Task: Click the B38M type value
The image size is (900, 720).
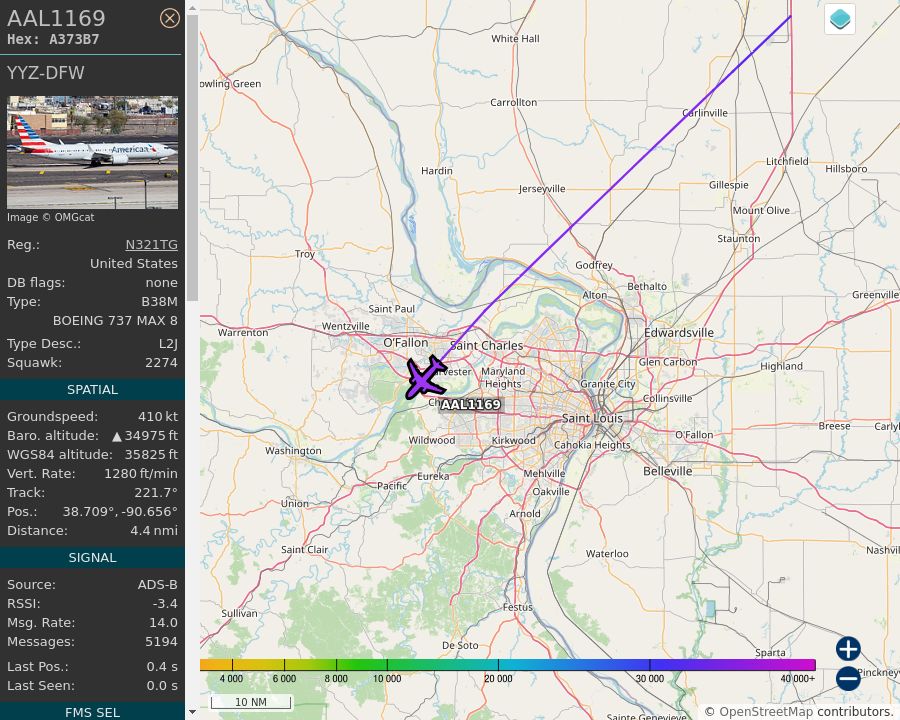Action: tap(160, 301)
